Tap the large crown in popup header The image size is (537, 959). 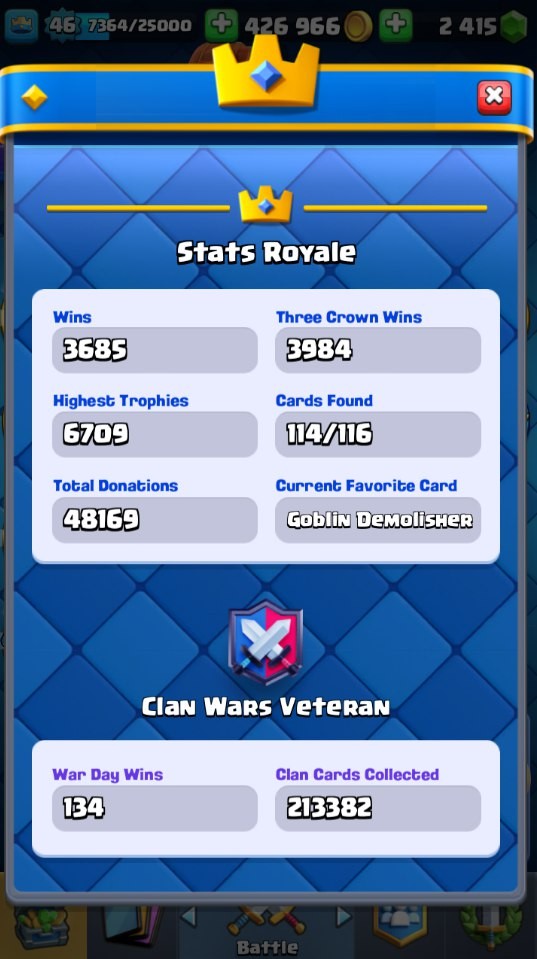(x=266, y=73)
